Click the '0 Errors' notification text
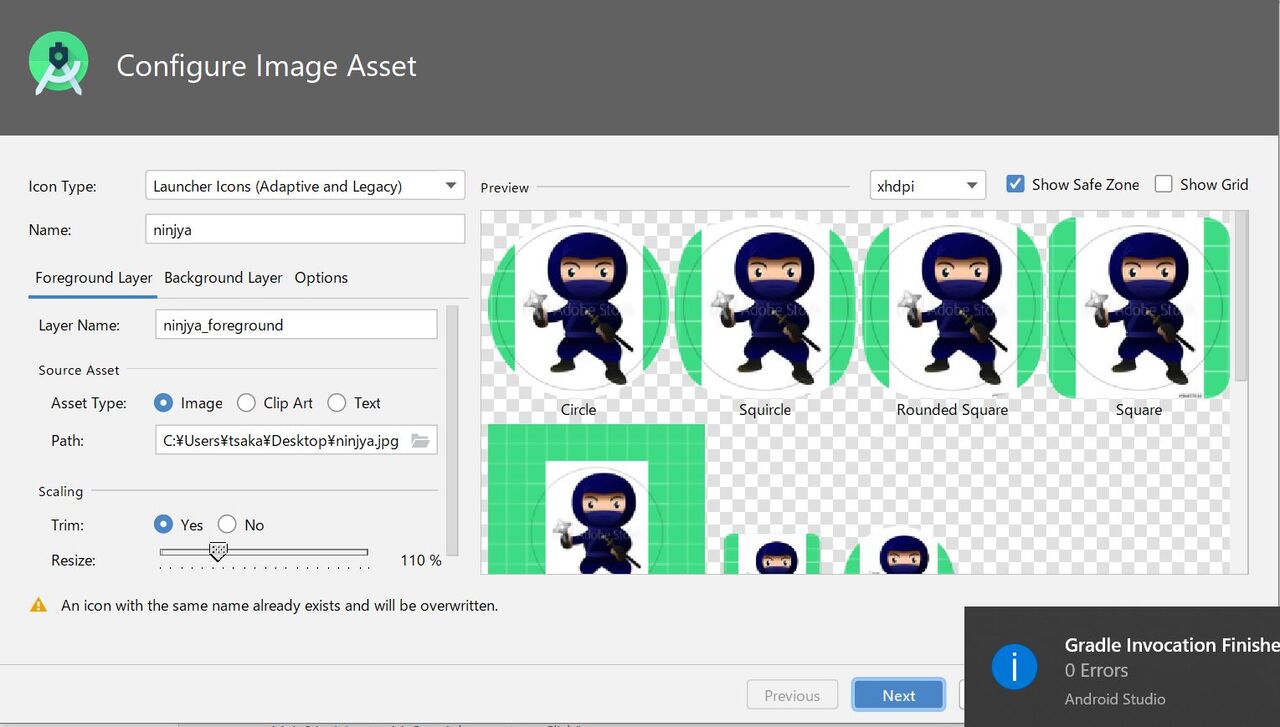This screenshot has height=727, width=1280. click(x=1096, y=670)
